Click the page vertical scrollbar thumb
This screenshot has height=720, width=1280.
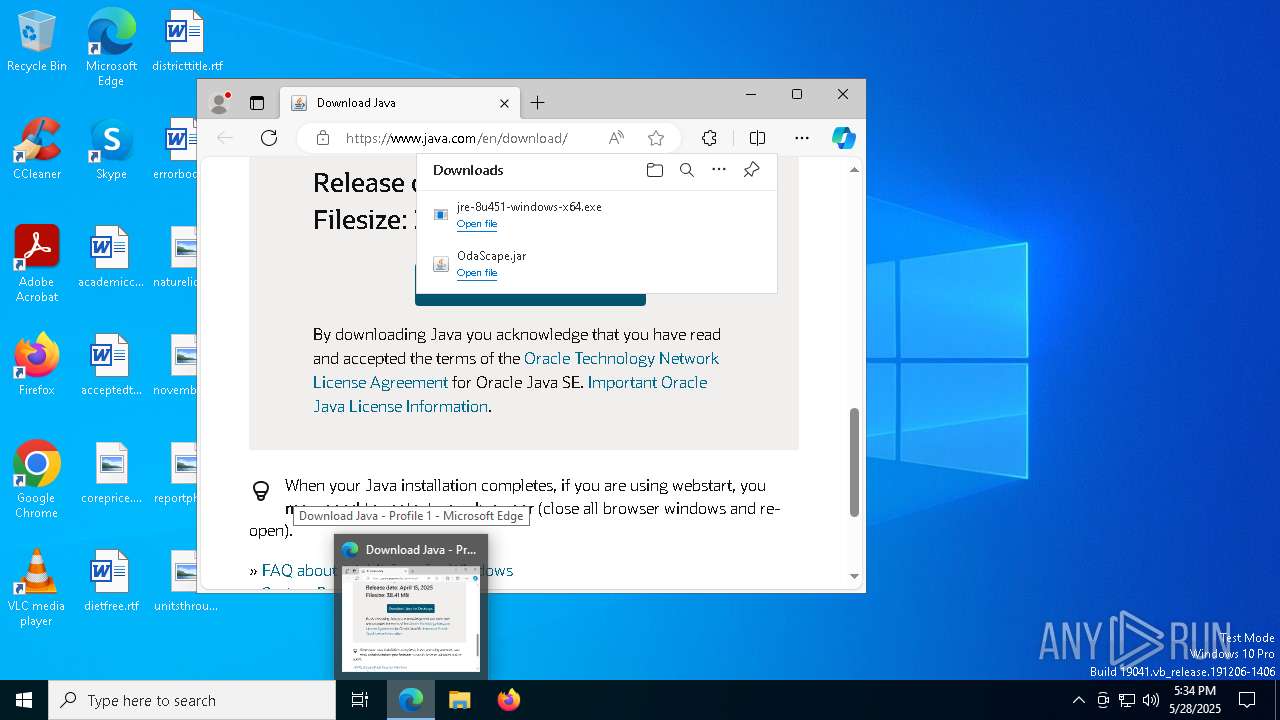(854, 462)
